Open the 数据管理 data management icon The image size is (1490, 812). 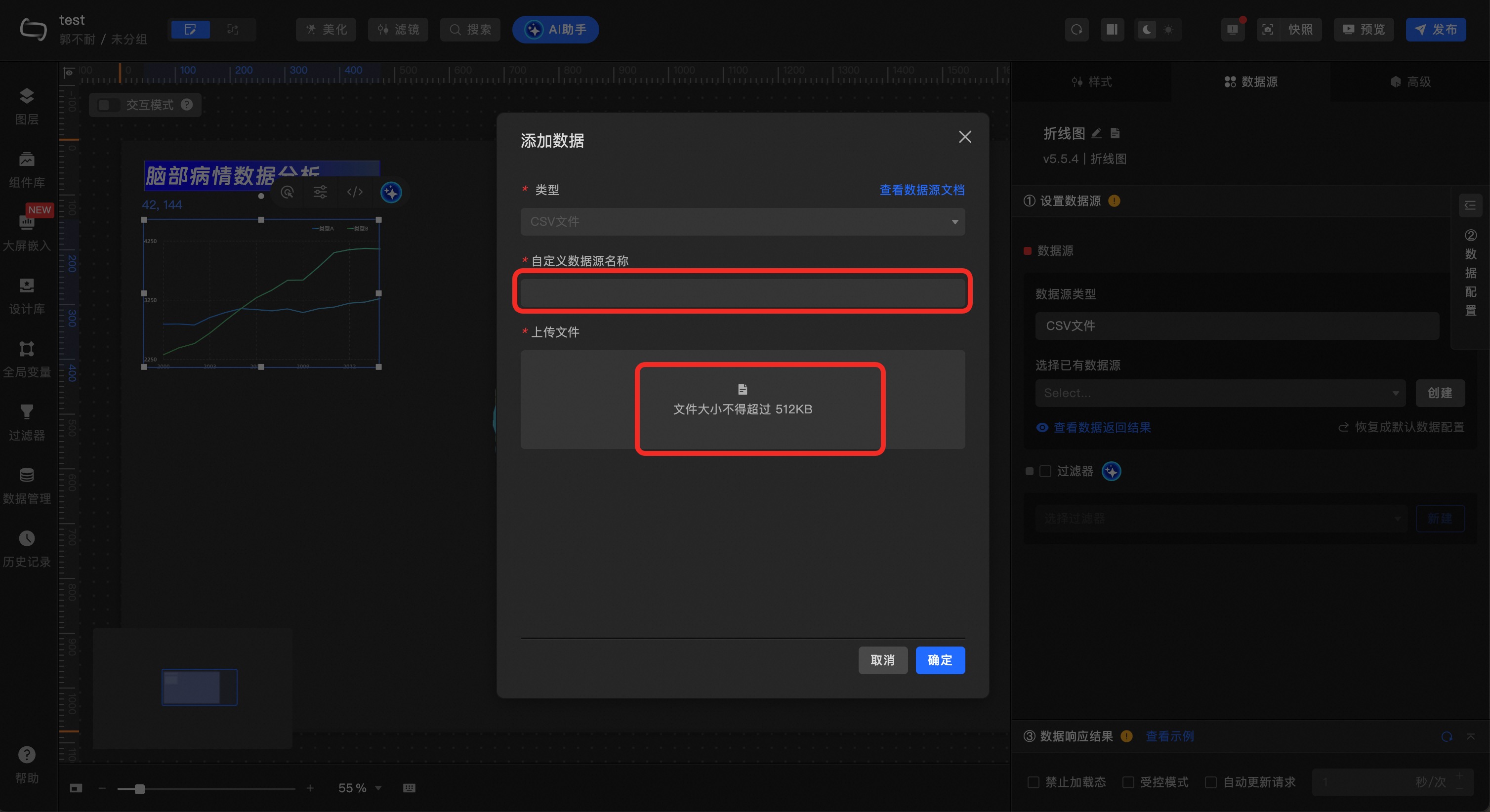(27, 475)
